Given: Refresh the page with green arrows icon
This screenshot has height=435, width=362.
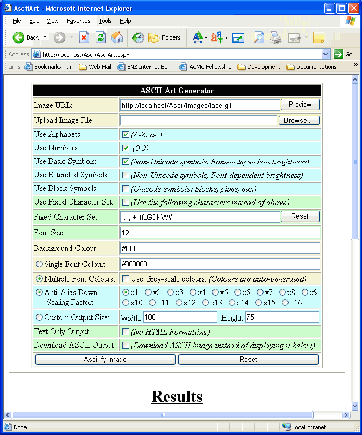Looking at the screenshot, I should 101,37.
